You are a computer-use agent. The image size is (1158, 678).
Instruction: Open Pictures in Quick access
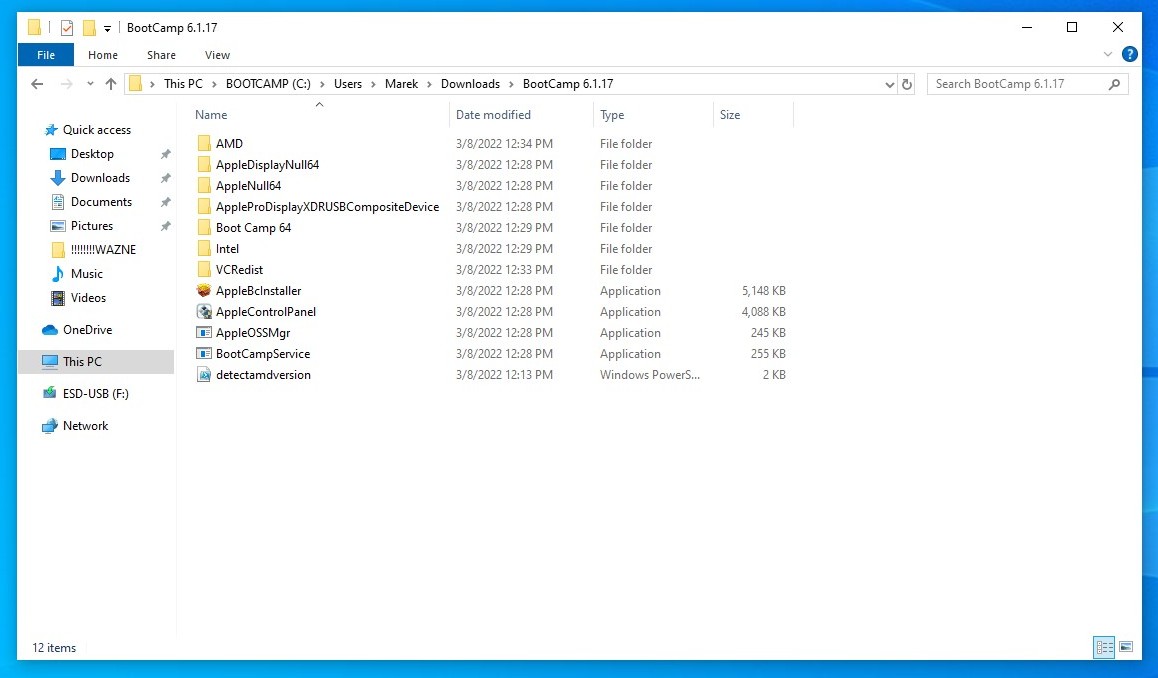[x=92, y=226]
